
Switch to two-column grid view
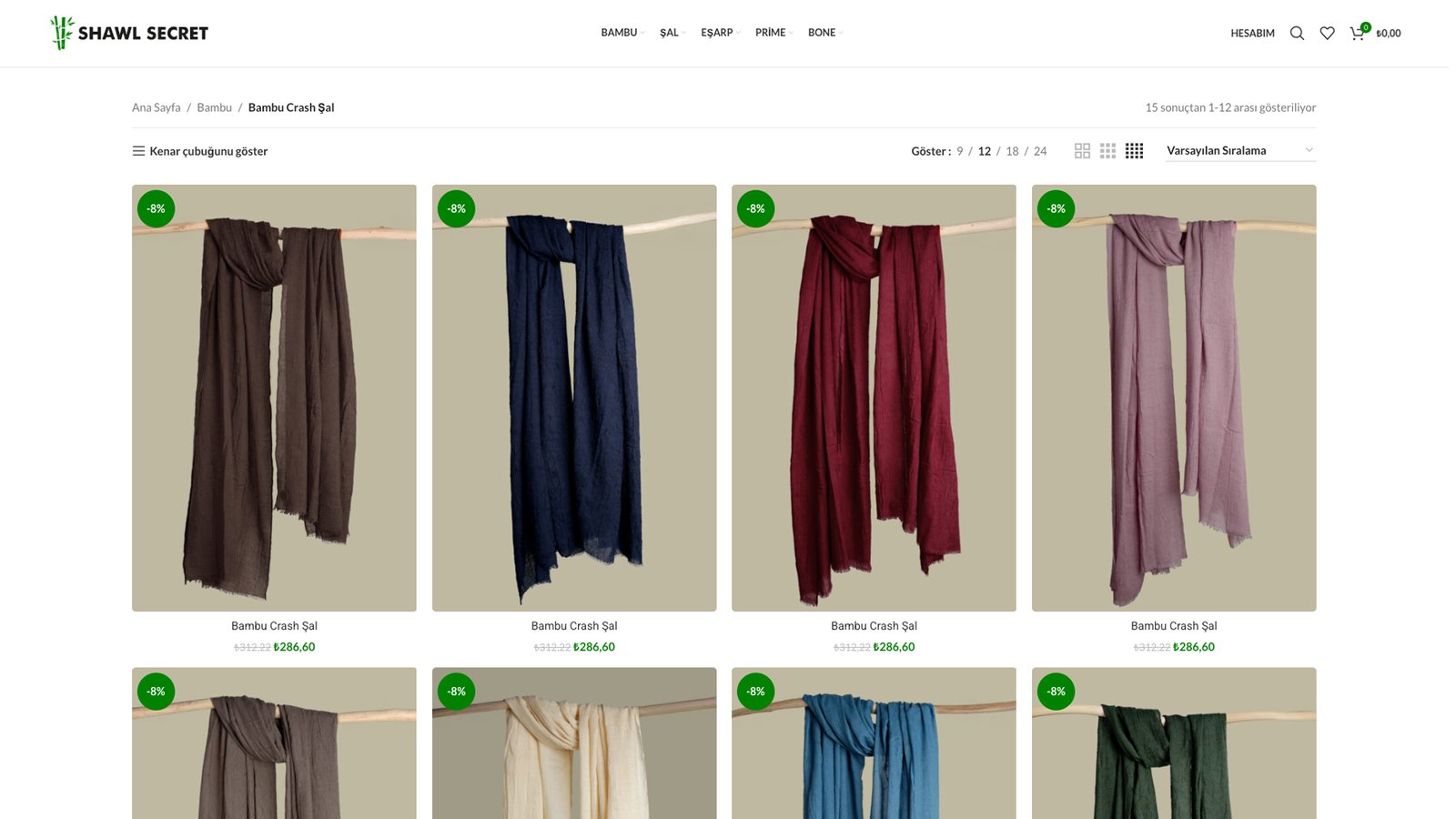click(x=1082, y=151)
